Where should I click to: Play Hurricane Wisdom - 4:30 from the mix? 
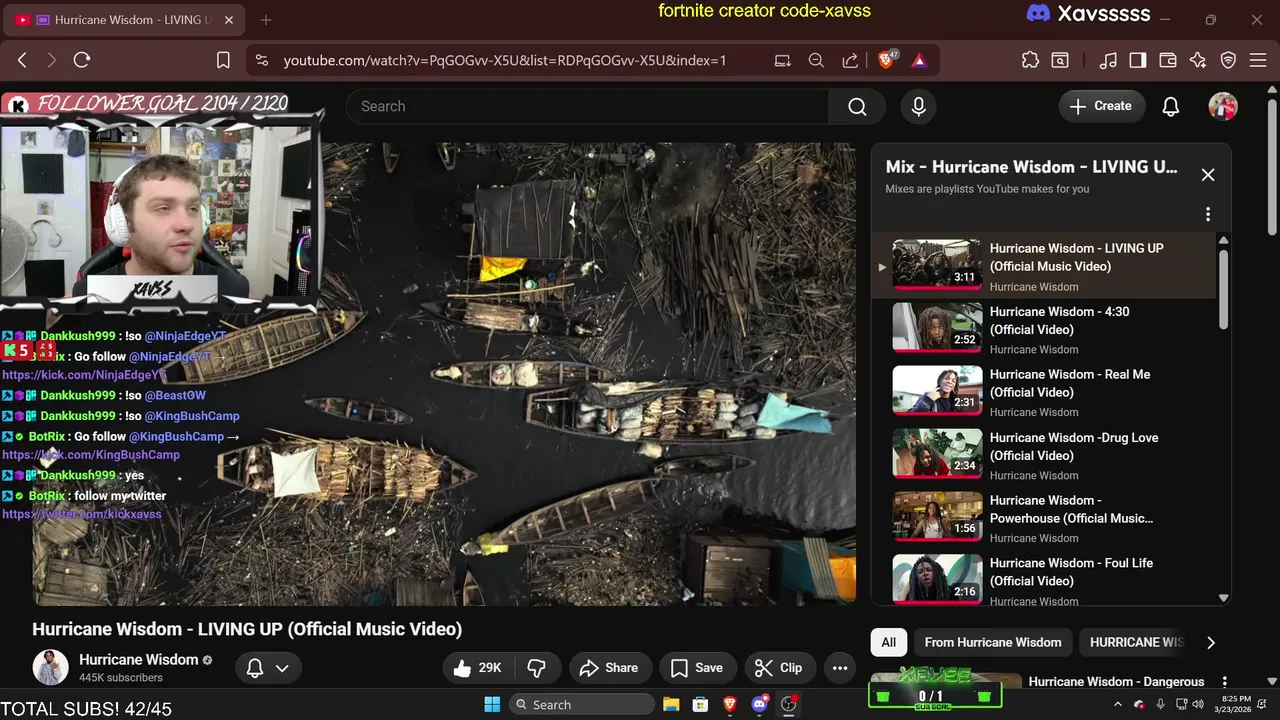pos(1044,329)
